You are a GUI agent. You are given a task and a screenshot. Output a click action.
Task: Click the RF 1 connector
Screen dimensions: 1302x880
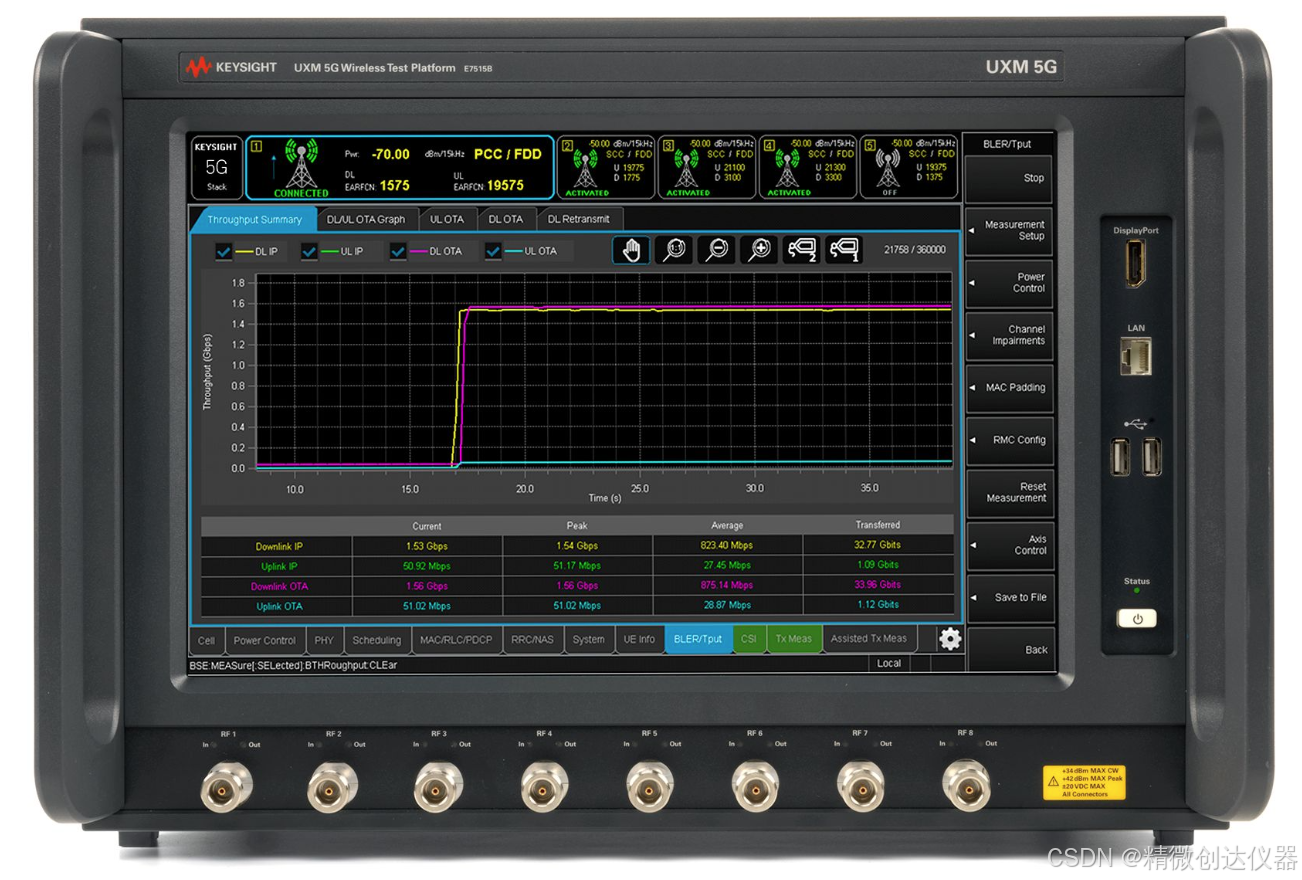(x=227, y=785)
